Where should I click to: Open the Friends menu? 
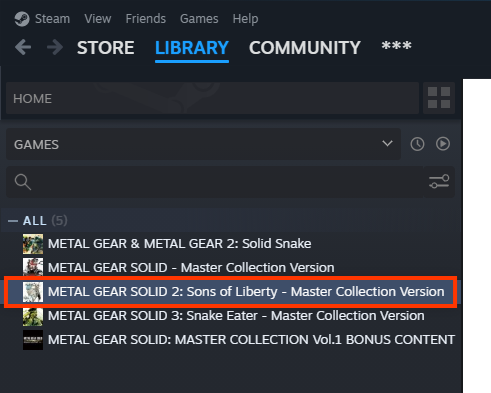click(146, 19)
